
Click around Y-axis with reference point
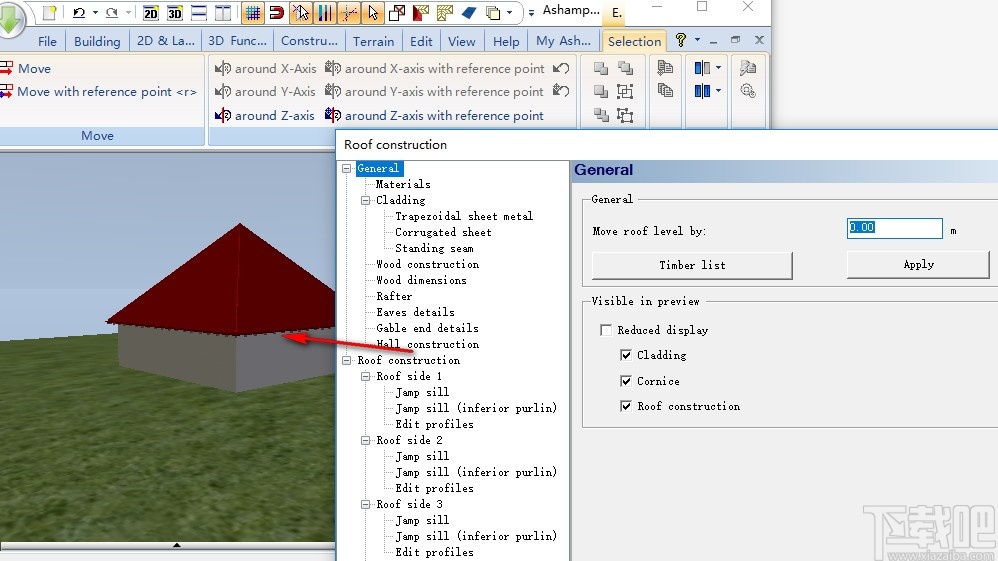(435, 91)
